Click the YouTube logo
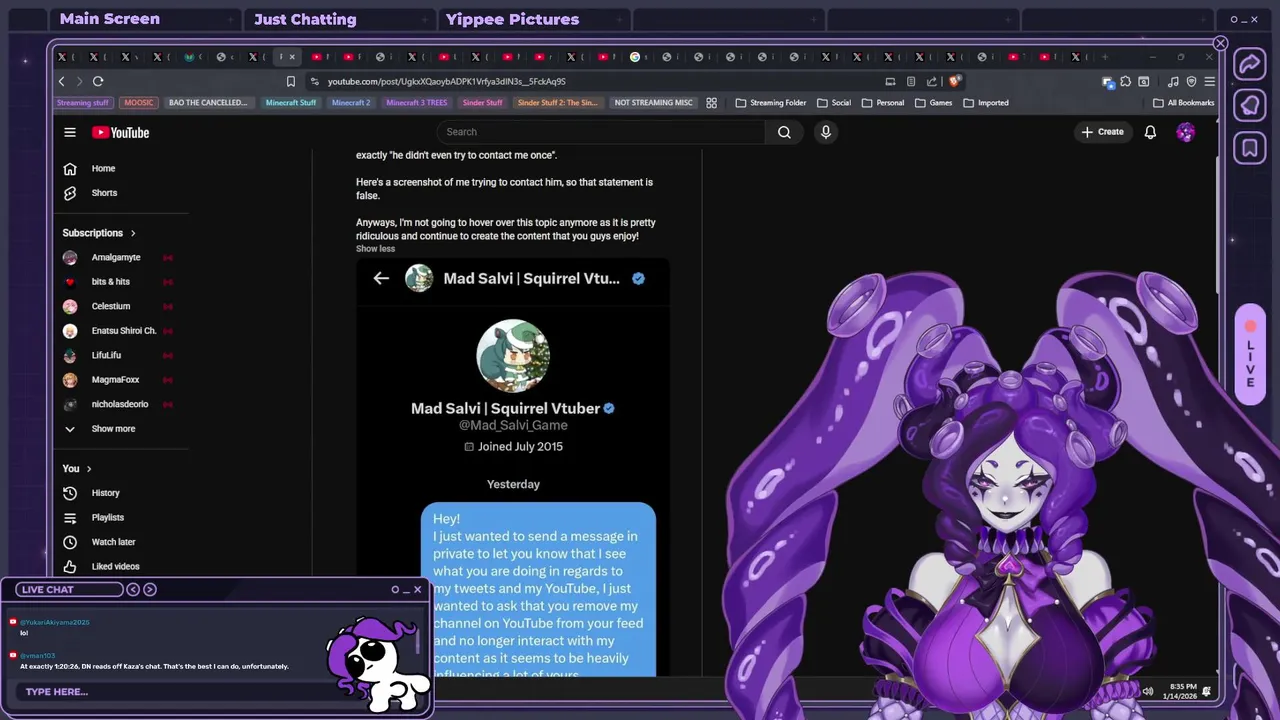The width and height of the screenshot is (1280, 720). 121,132
